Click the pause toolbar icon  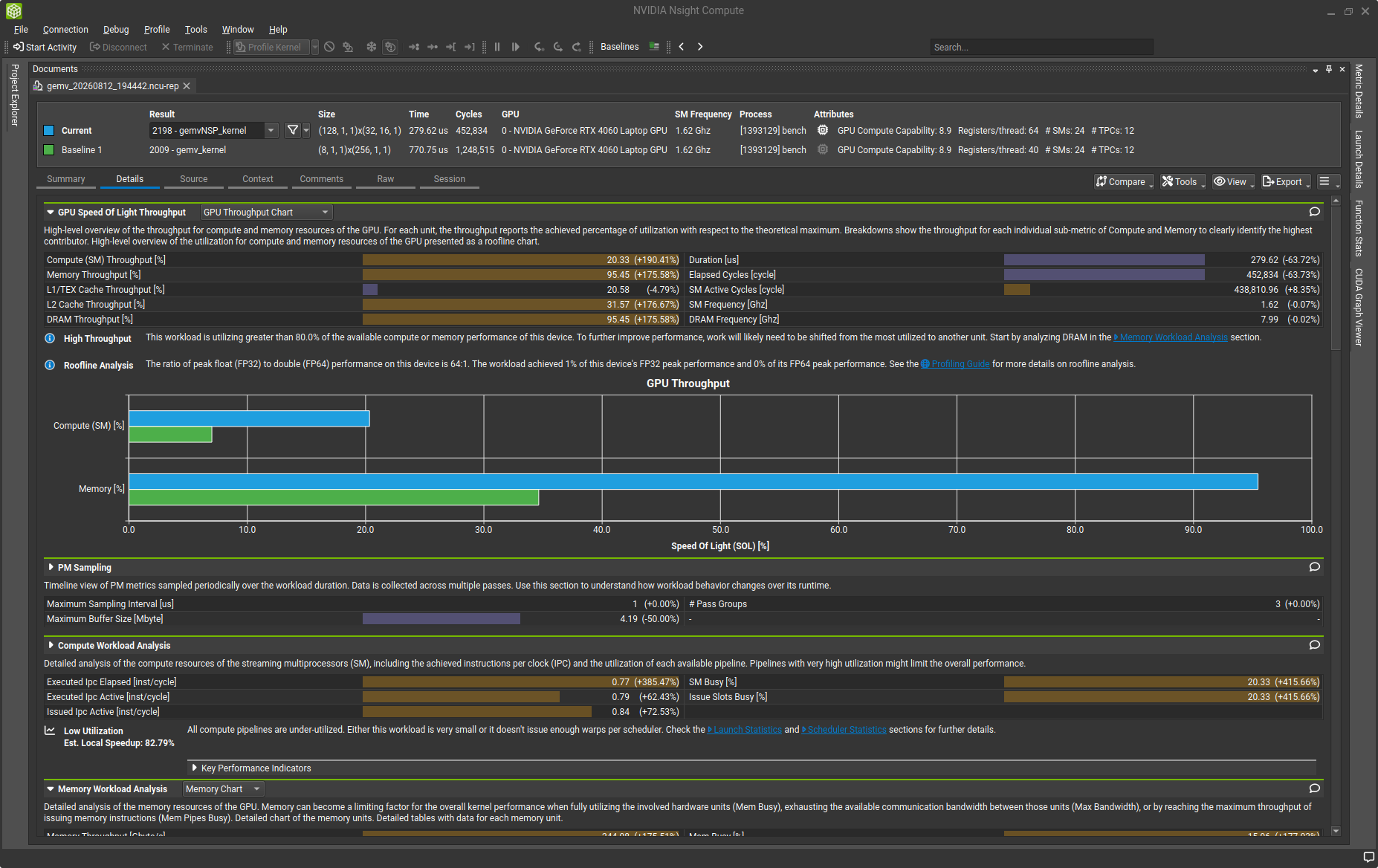click(x=497, y=47)
